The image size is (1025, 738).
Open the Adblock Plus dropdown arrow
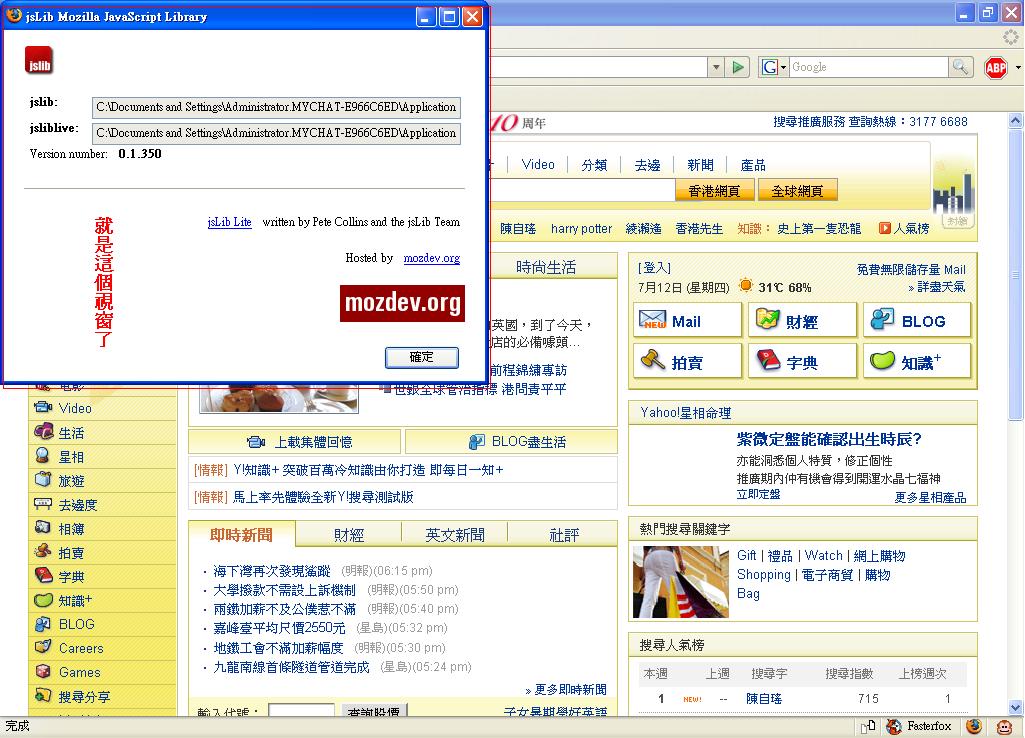point(1016,67)
